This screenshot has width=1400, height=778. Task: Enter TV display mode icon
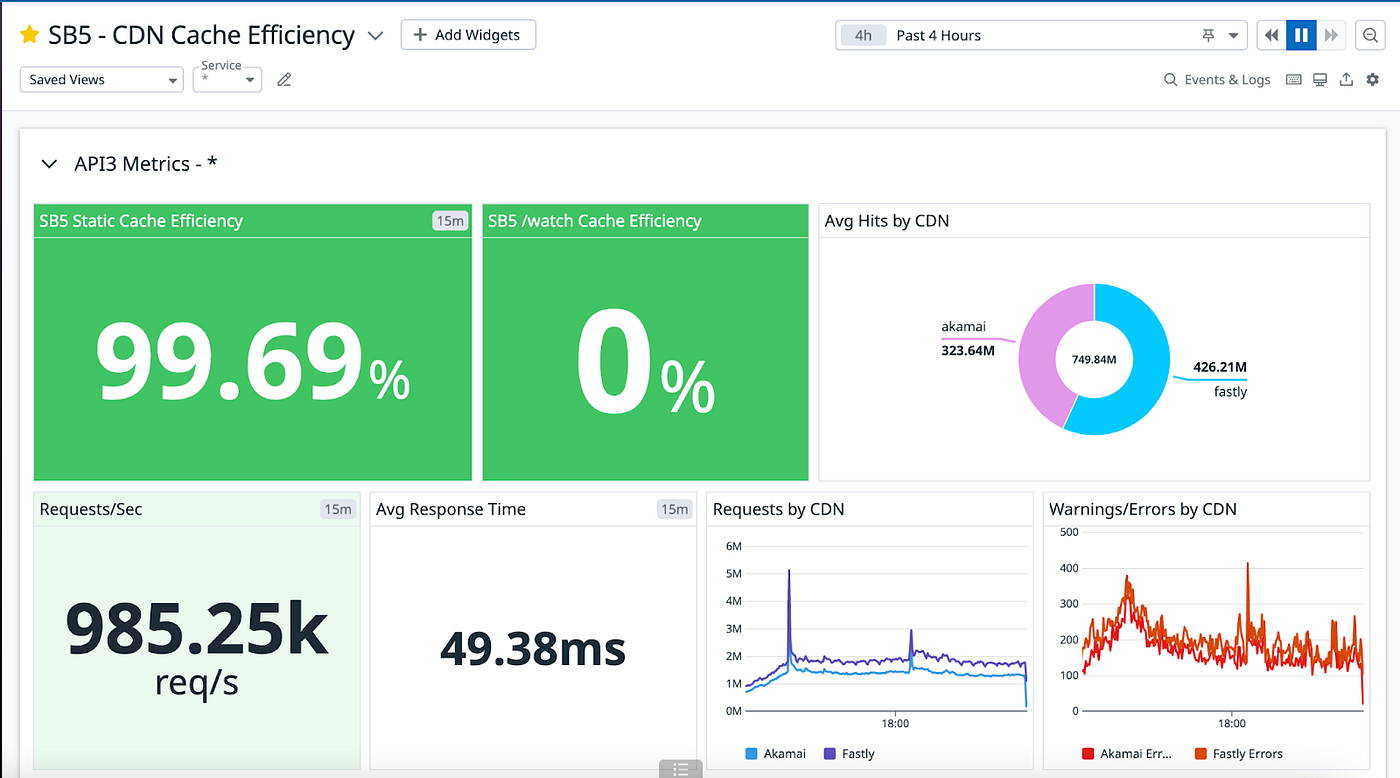click(x=1320, y=80)
